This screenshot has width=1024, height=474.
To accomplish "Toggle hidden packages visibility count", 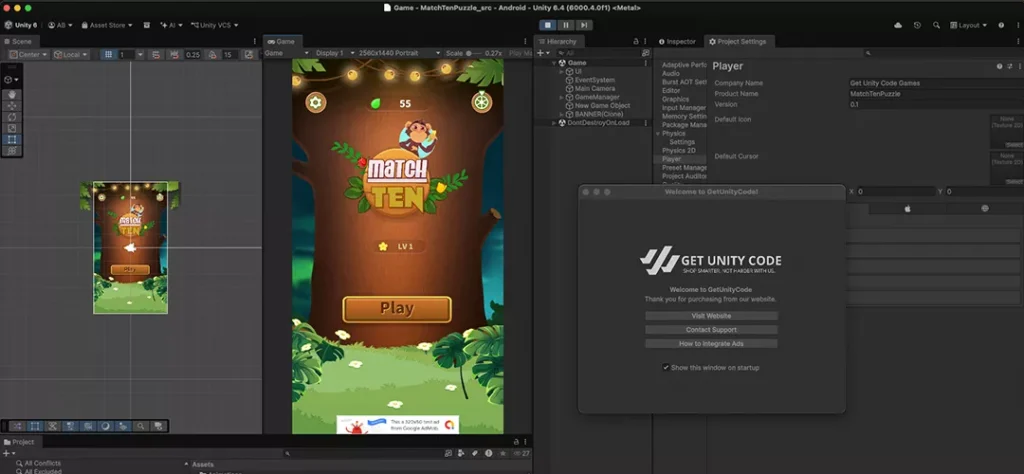I will [x=522, y=453].
